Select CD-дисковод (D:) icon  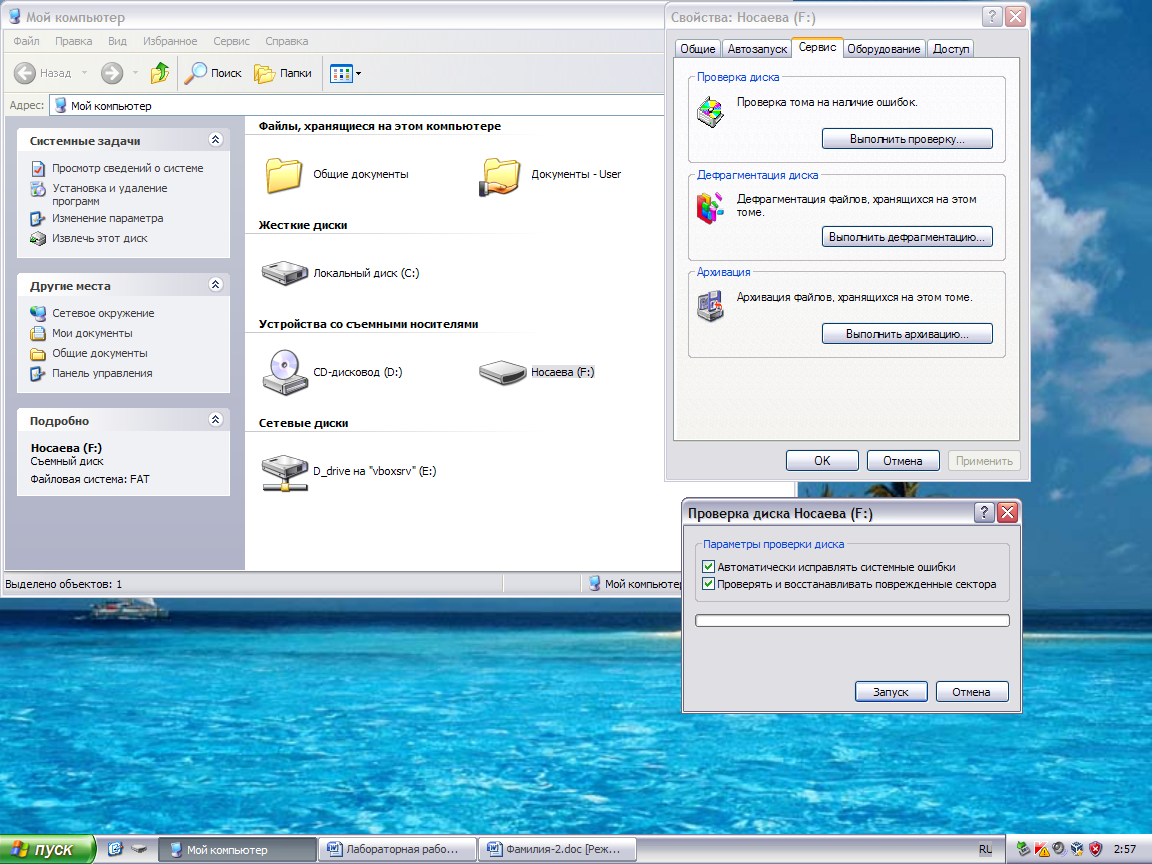point(285,372)
